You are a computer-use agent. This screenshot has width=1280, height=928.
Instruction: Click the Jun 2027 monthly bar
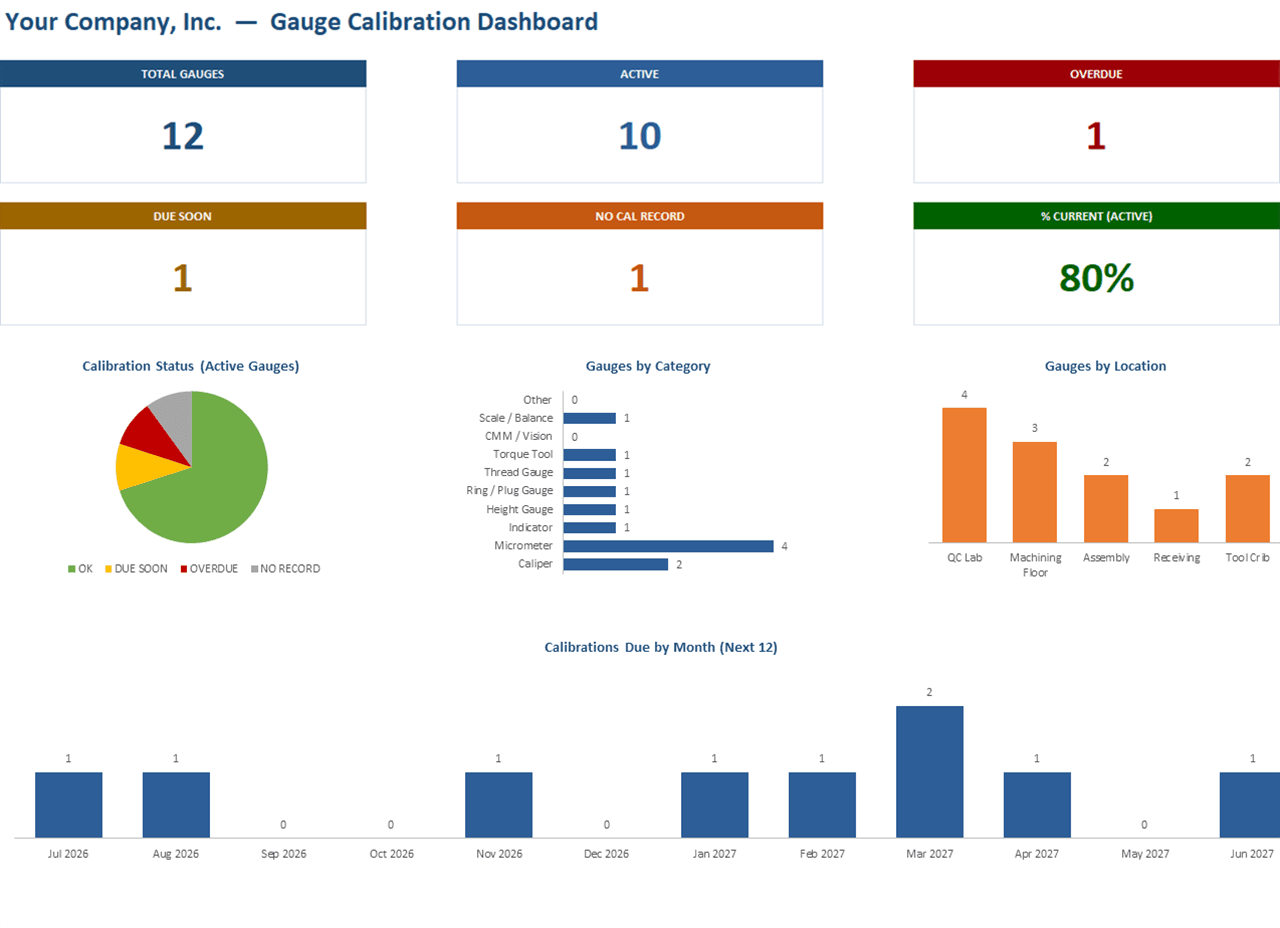tap(1250, 805)
